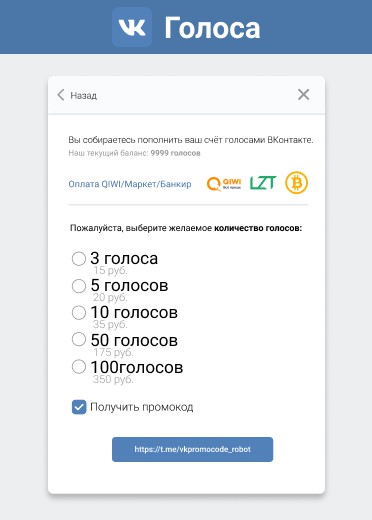
Task: Select the 100голосов radio option
Action: coord(79,367)
